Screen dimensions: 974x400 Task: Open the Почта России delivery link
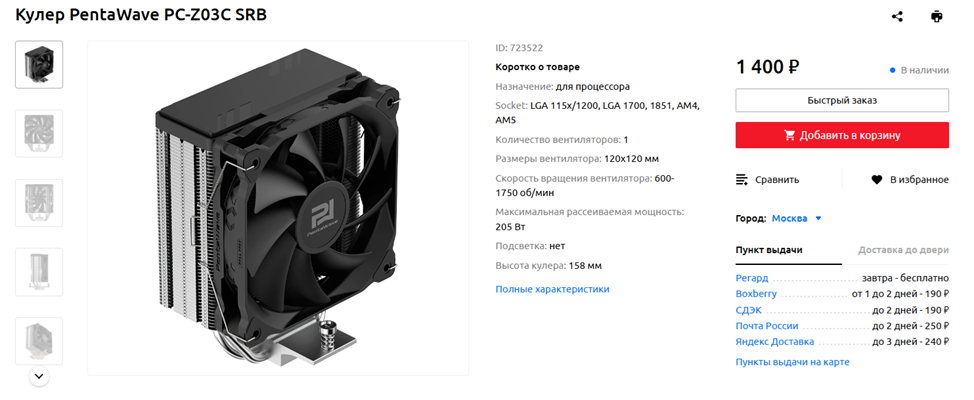(767, 326)
